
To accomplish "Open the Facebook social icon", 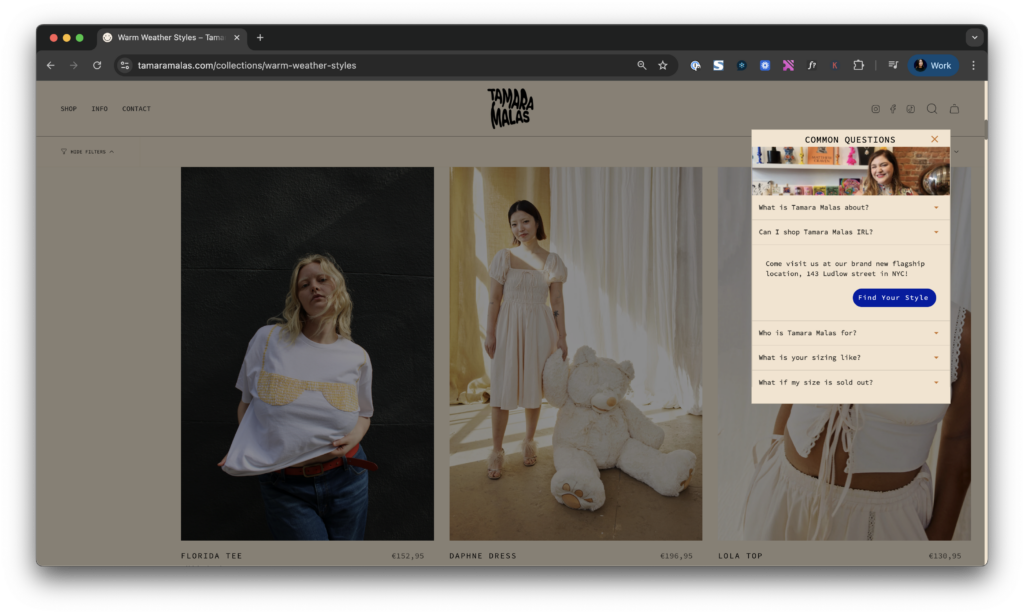I will pos(893,109).
